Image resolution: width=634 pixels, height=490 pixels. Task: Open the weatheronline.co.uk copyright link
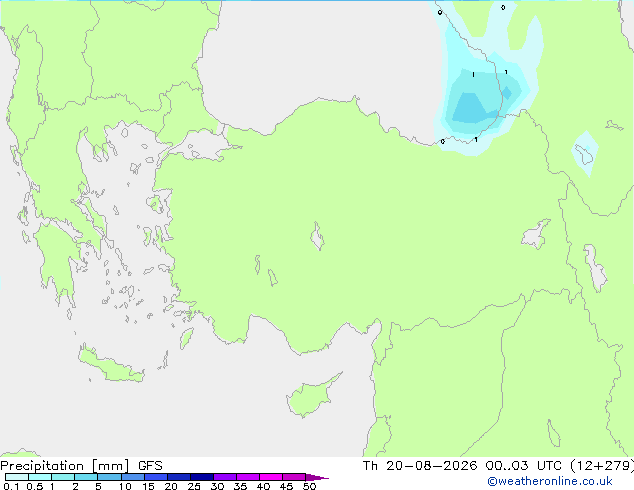coord(550,481)
